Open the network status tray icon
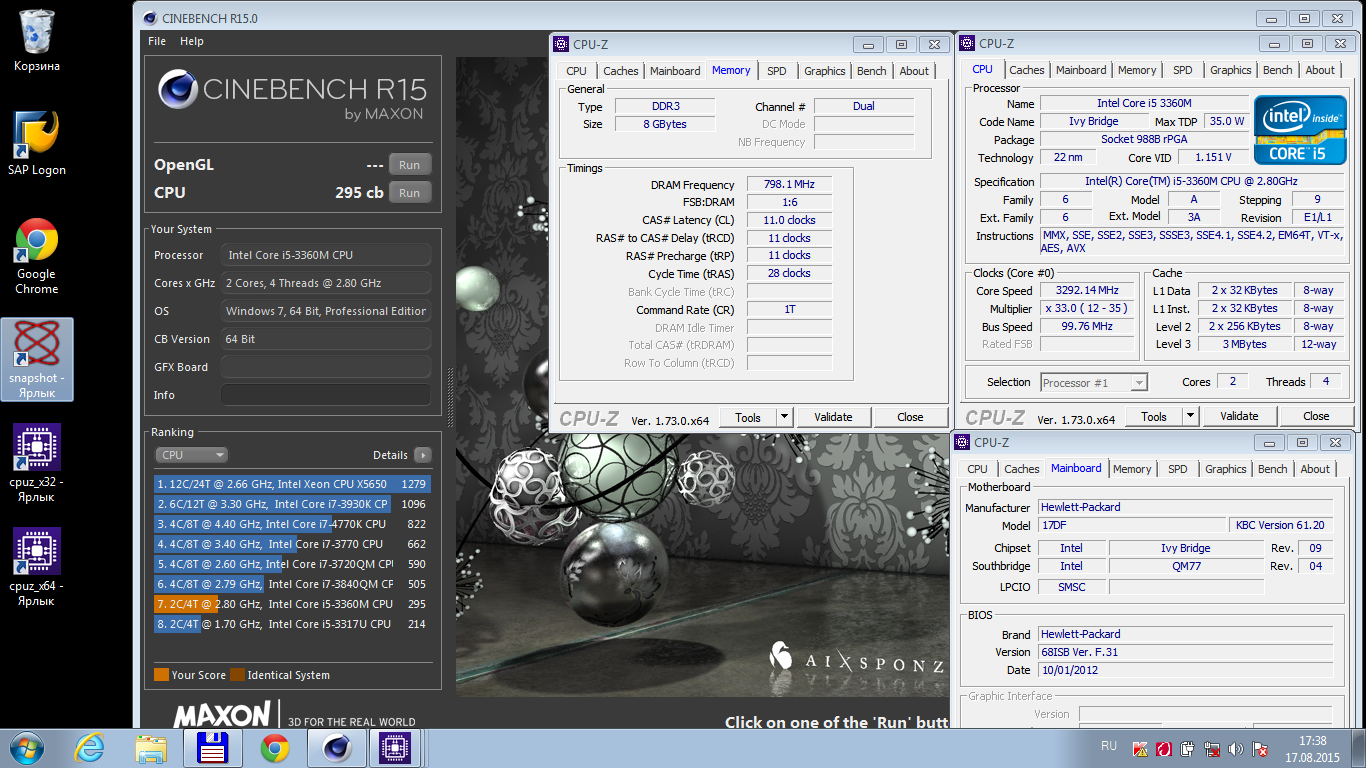1366x768 pixels. click(1212, 748)
